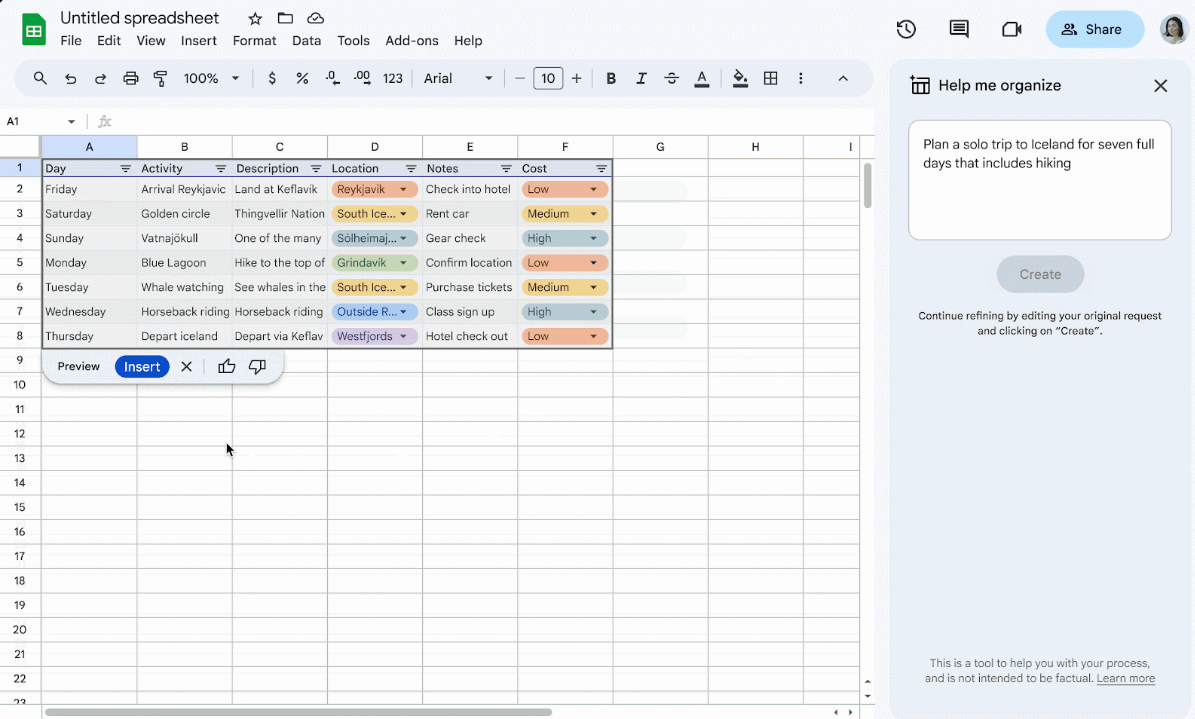Open the Add-ons menu
This screenshot has height=719, width=1195.
(411, 41)
